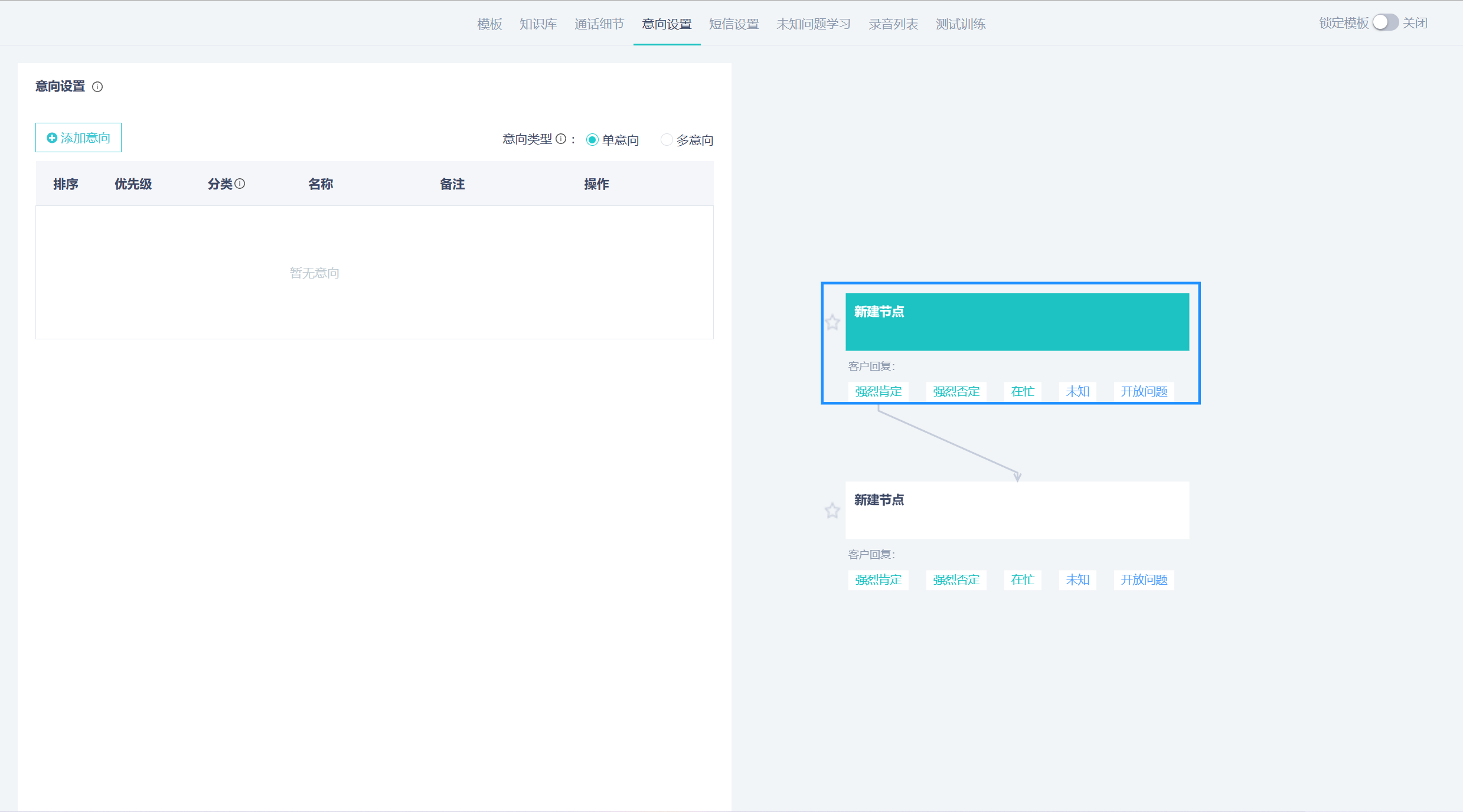
Task: Click 开放问题 tag in the highlighted node
Action: click(1144, 391)
